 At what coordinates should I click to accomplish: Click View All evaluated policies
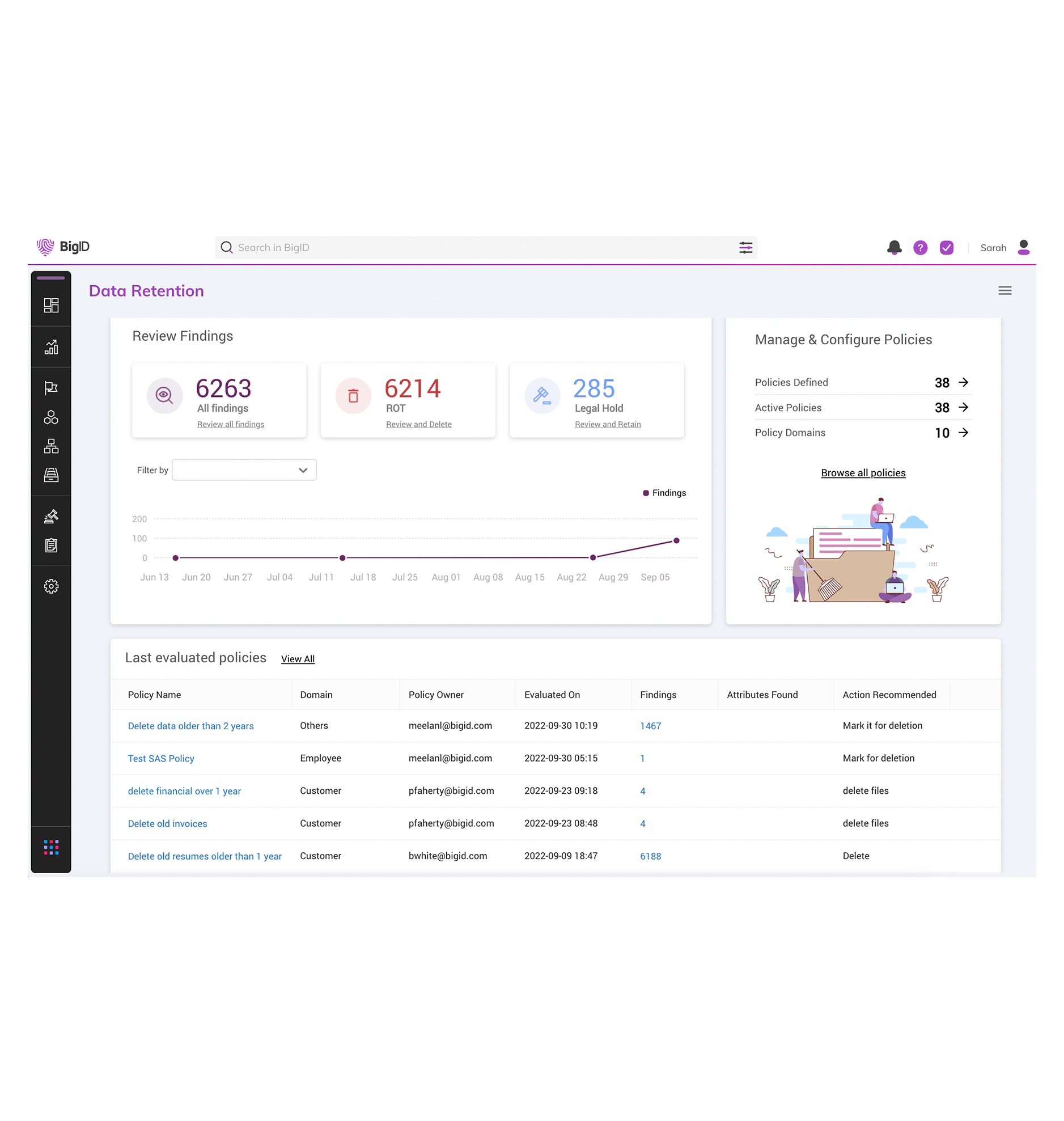[298, 659]
